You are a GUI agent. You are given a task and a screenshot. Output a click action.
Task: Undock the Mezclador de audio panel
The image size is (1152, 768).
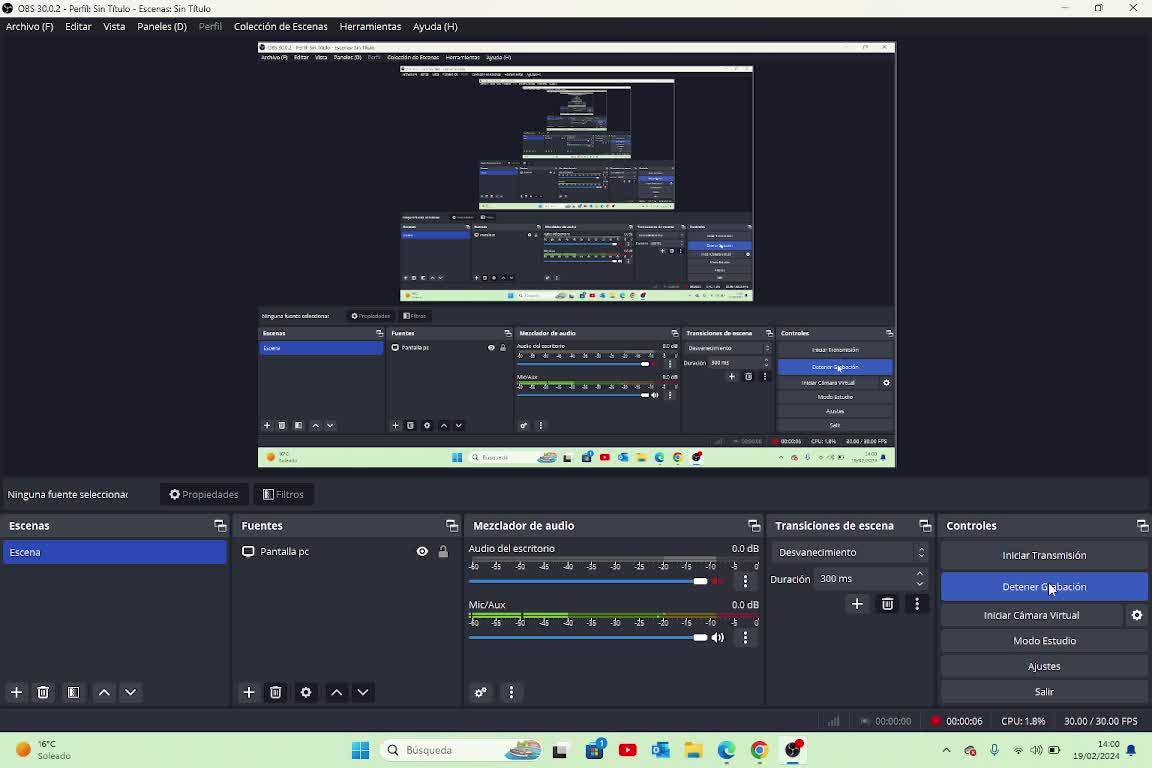(x=754, y=525)
